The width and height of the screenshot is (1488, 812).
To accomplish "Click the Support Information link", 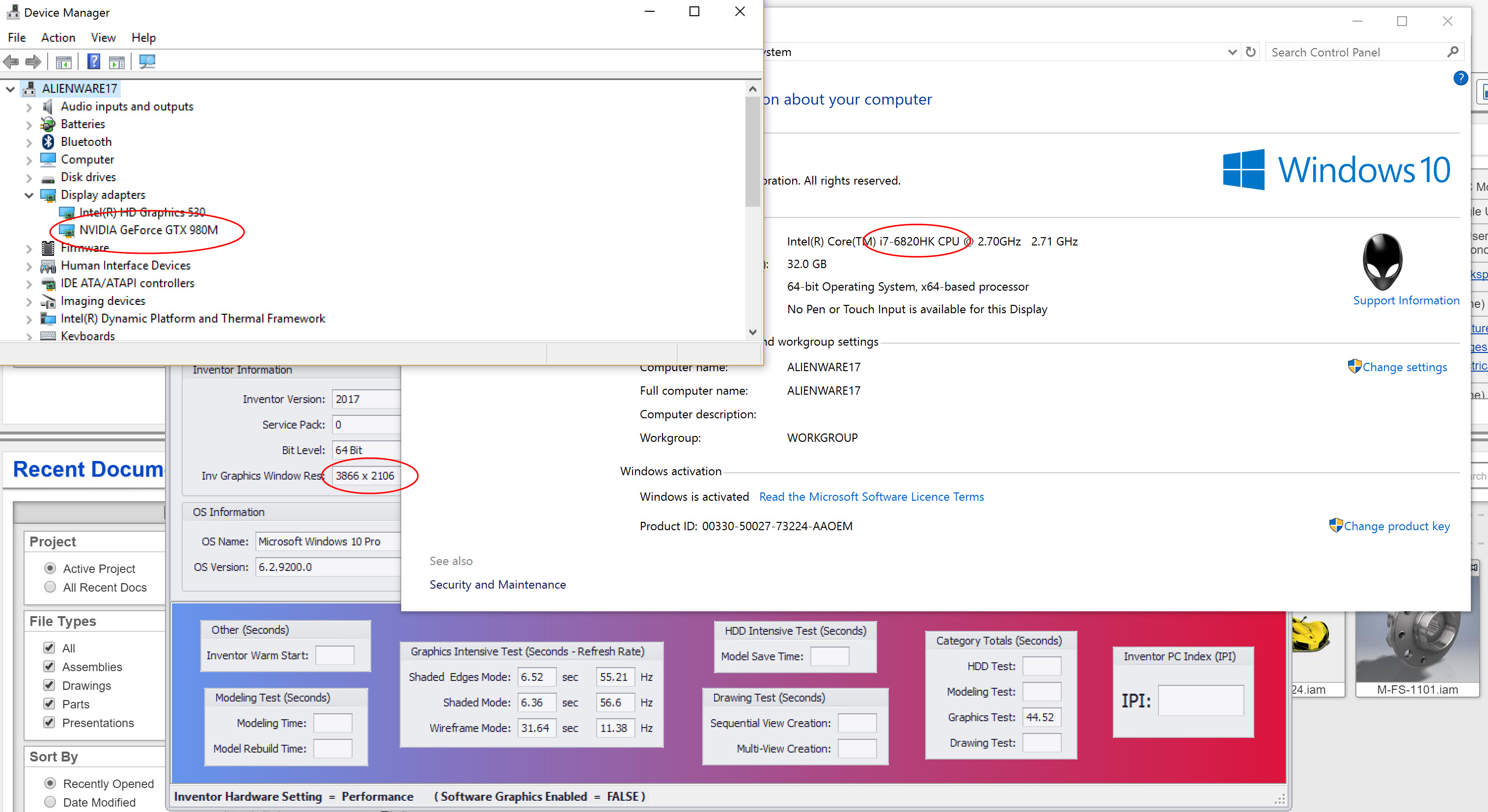I will [x=1406, y=300].
